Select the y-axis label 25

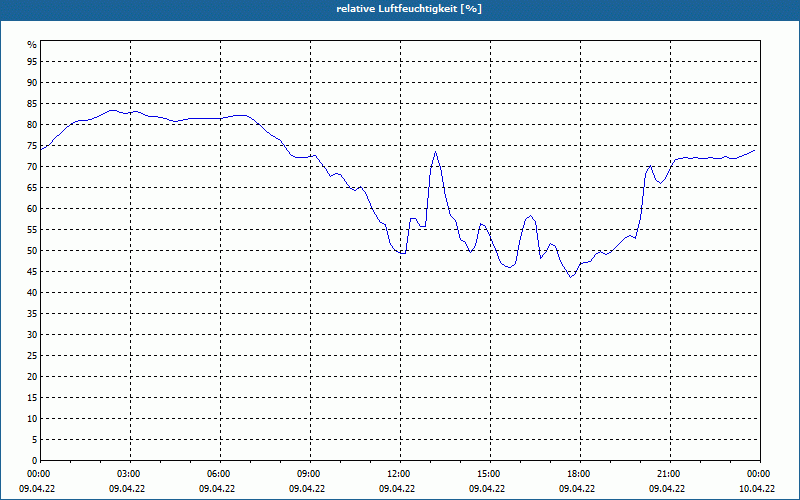click(32, 356)
